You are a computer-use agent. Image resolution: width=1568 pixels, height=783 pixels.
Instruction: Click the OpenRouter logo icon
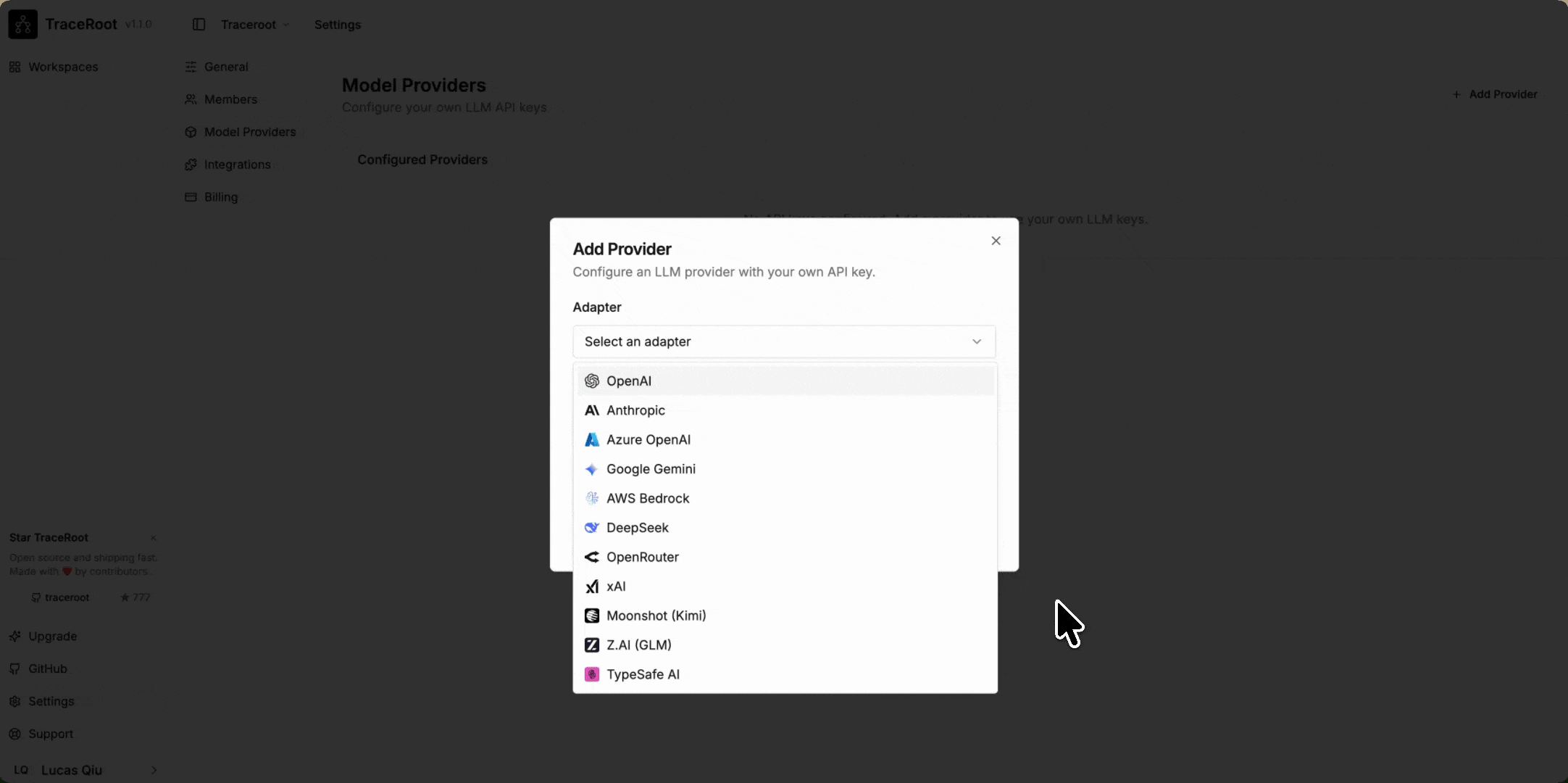(x=592, y=557)
